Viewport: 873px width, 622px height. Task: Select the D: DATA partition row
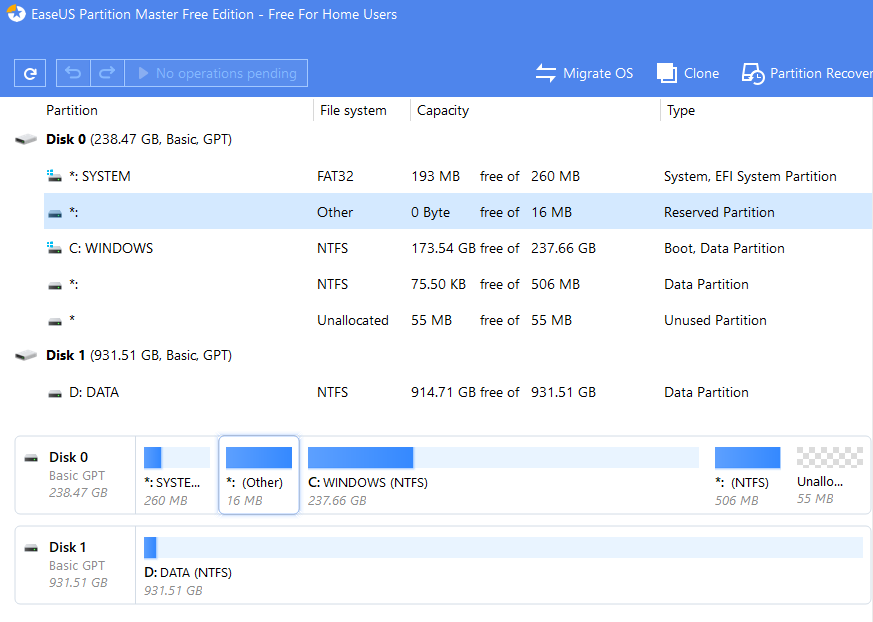(x=400, y=392)
